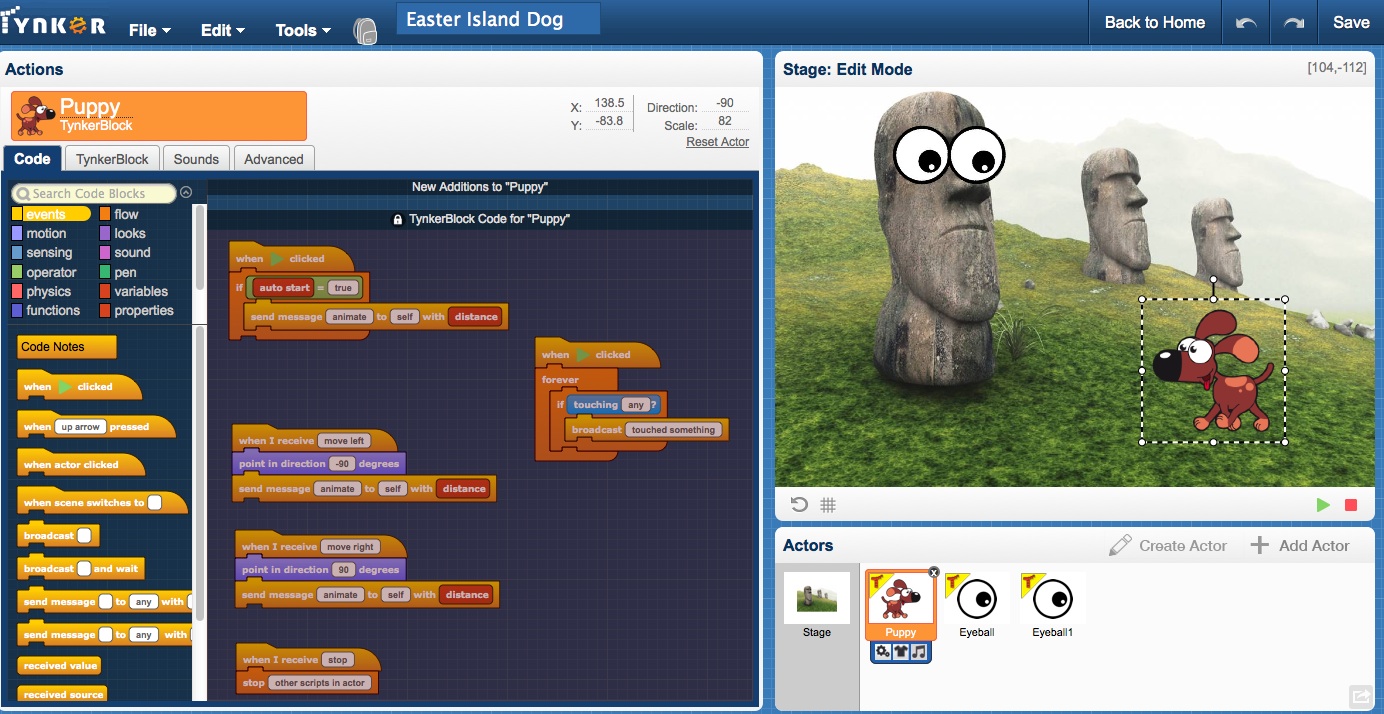The image size is (1384, 714).
Task: Open Puppy's settings gear icon
Action: [x=883, y=652]
